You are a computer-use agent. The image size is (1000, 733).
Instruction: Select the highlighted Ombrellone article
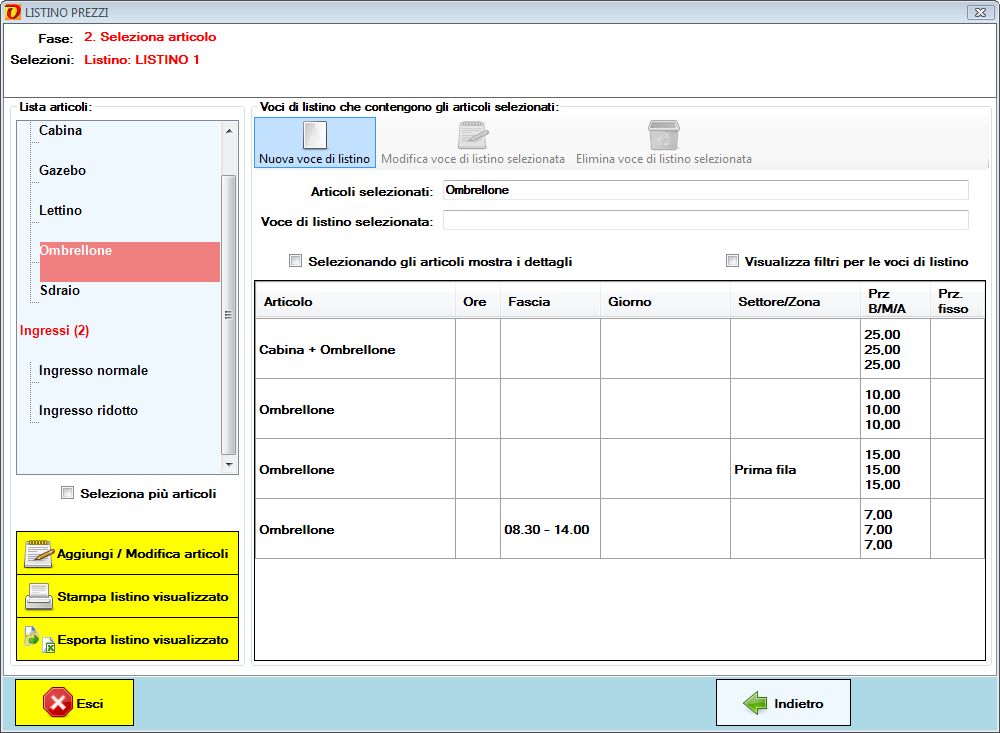pos(129,262)
